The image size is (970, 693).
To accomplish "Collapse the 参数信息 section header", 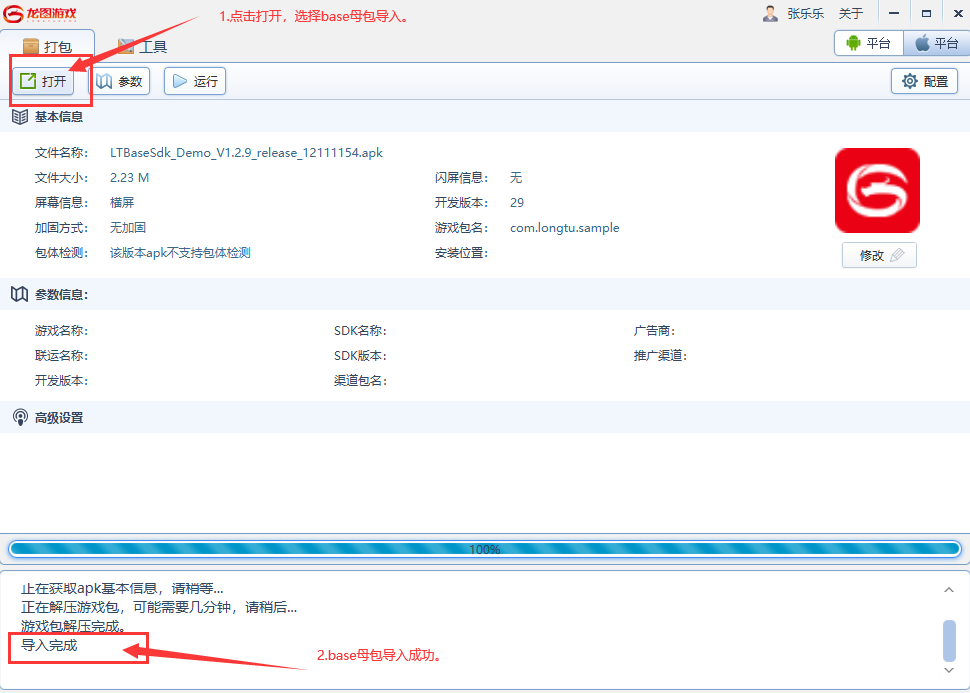I will [x=61, y=294].
